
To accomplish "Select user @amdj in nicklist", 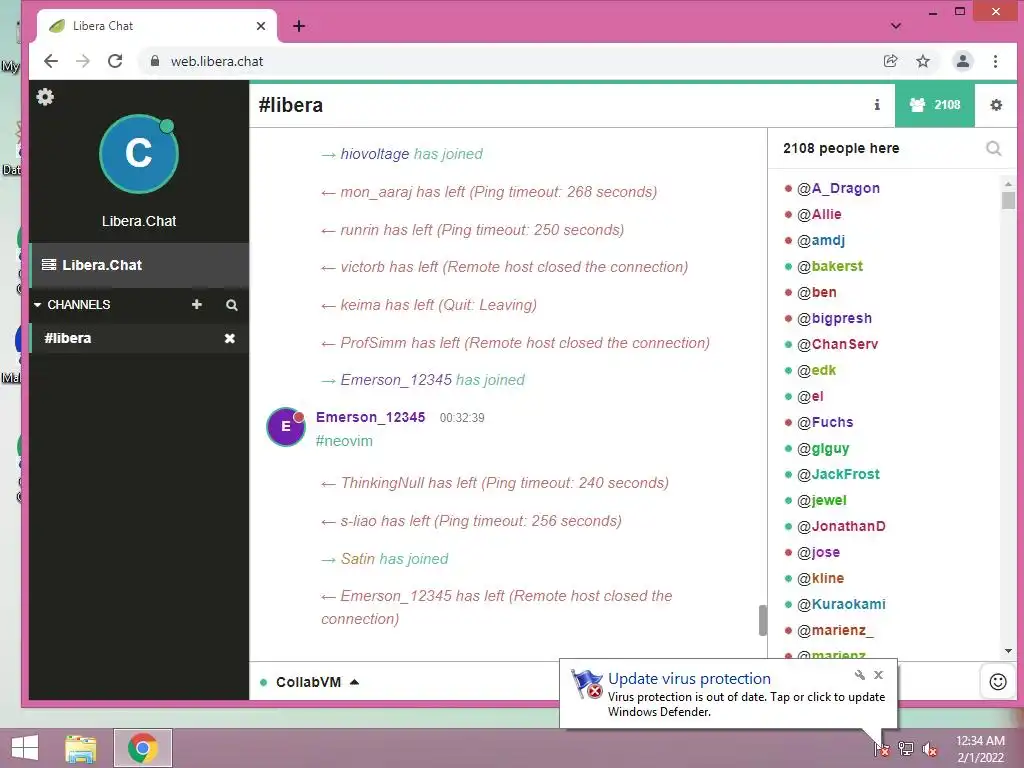I will 821,240.
